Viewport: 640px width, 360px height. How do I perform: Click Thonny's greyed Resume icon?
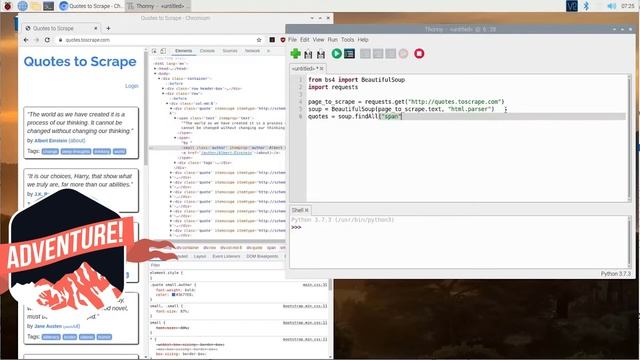pyautogui.click(x=403, y=53)
